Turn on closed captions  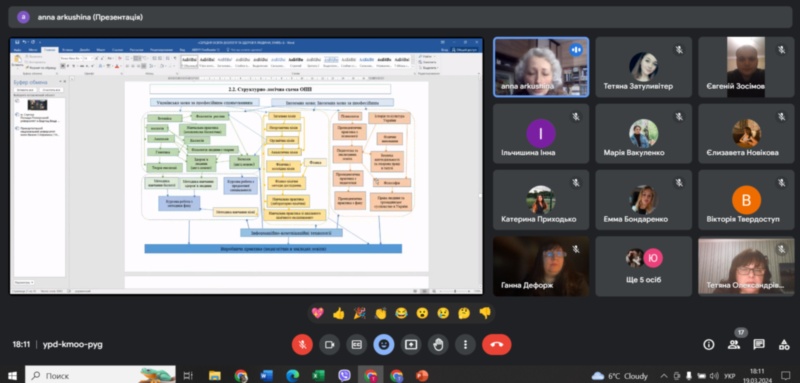point(357,345)
